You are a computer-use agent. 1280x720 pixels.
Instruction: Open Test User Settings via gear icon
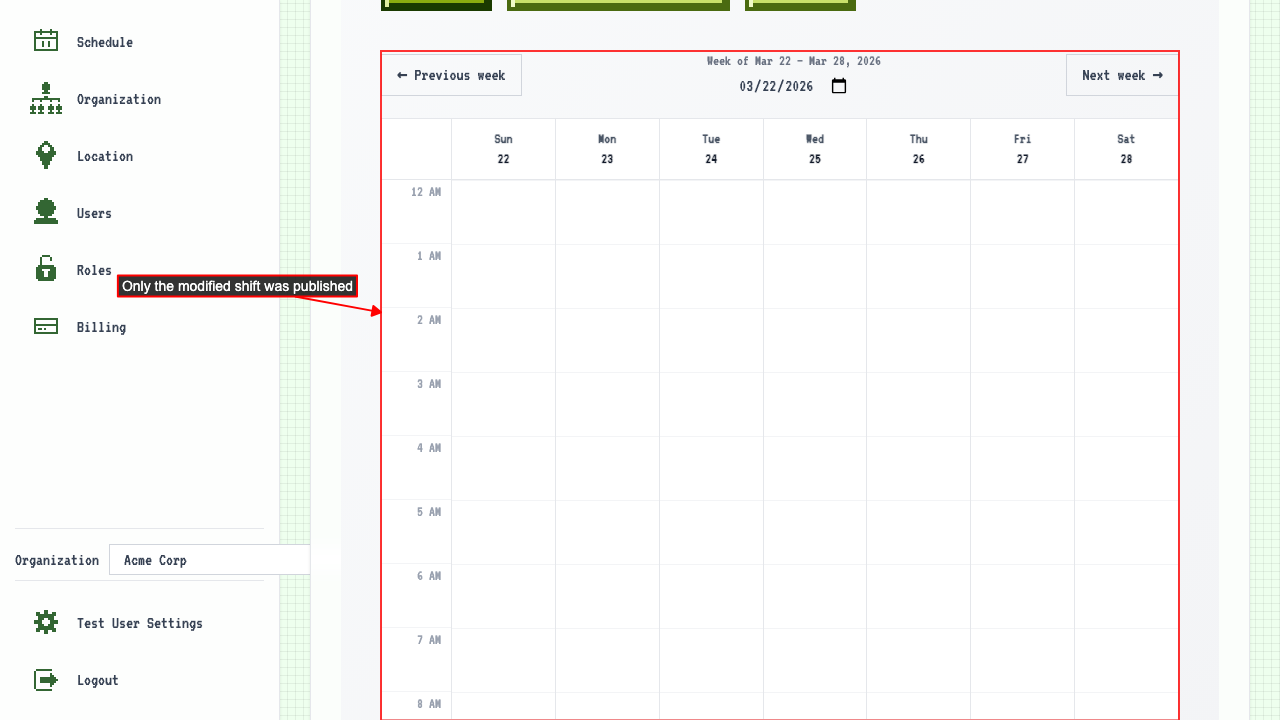[x=46, y=622]
